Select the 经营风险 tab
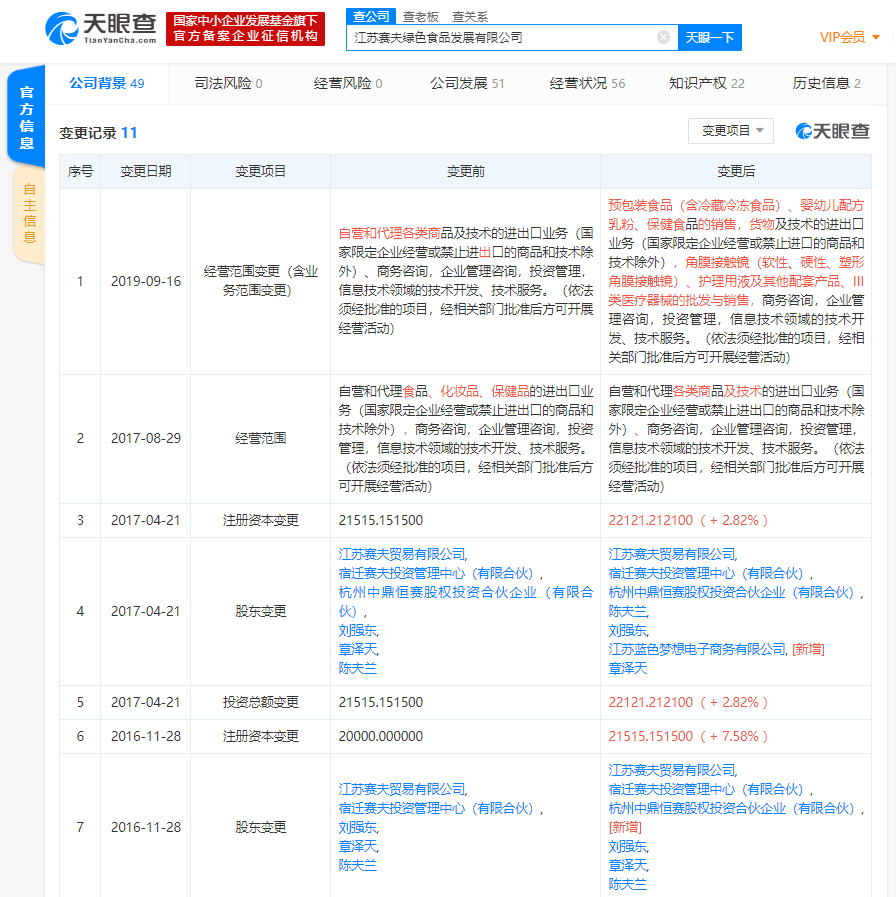Viewport: 896px width, 897px height. 348,84
